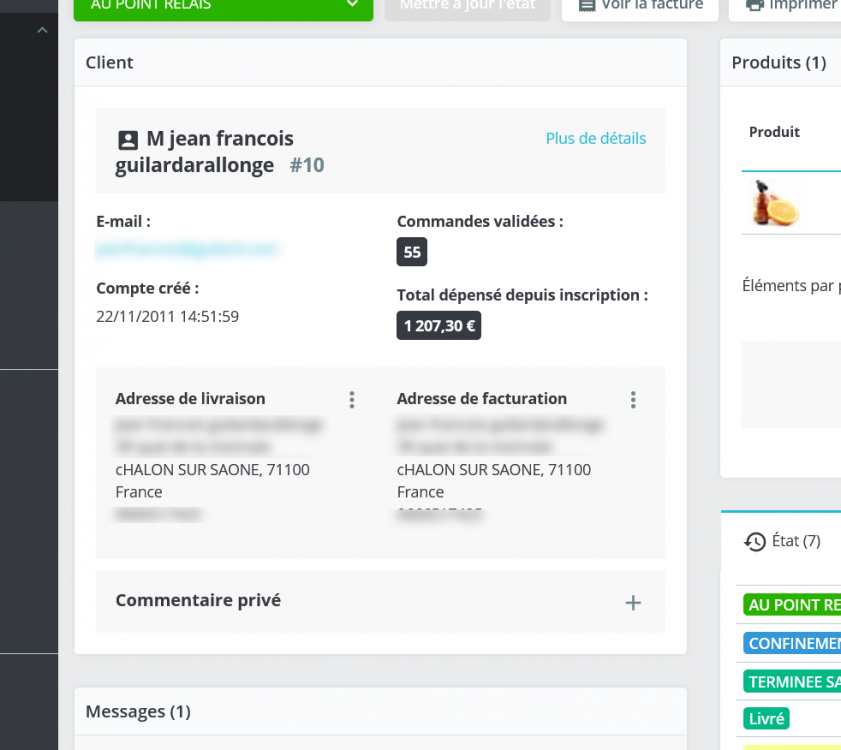The width and height of the screenshot is (841, 750).
Task: Open delivery address three-dot options menu
Action: pyautogui.click(x=352, y=400)
